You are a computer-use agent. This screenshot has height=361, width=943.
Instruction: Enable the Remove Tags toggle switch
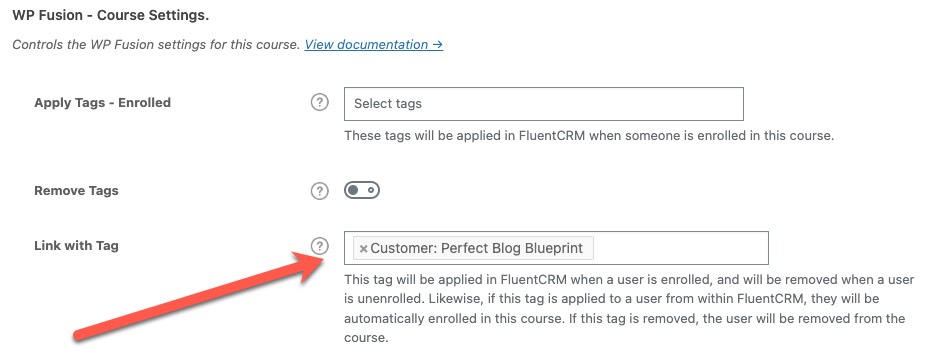[361, 191]
